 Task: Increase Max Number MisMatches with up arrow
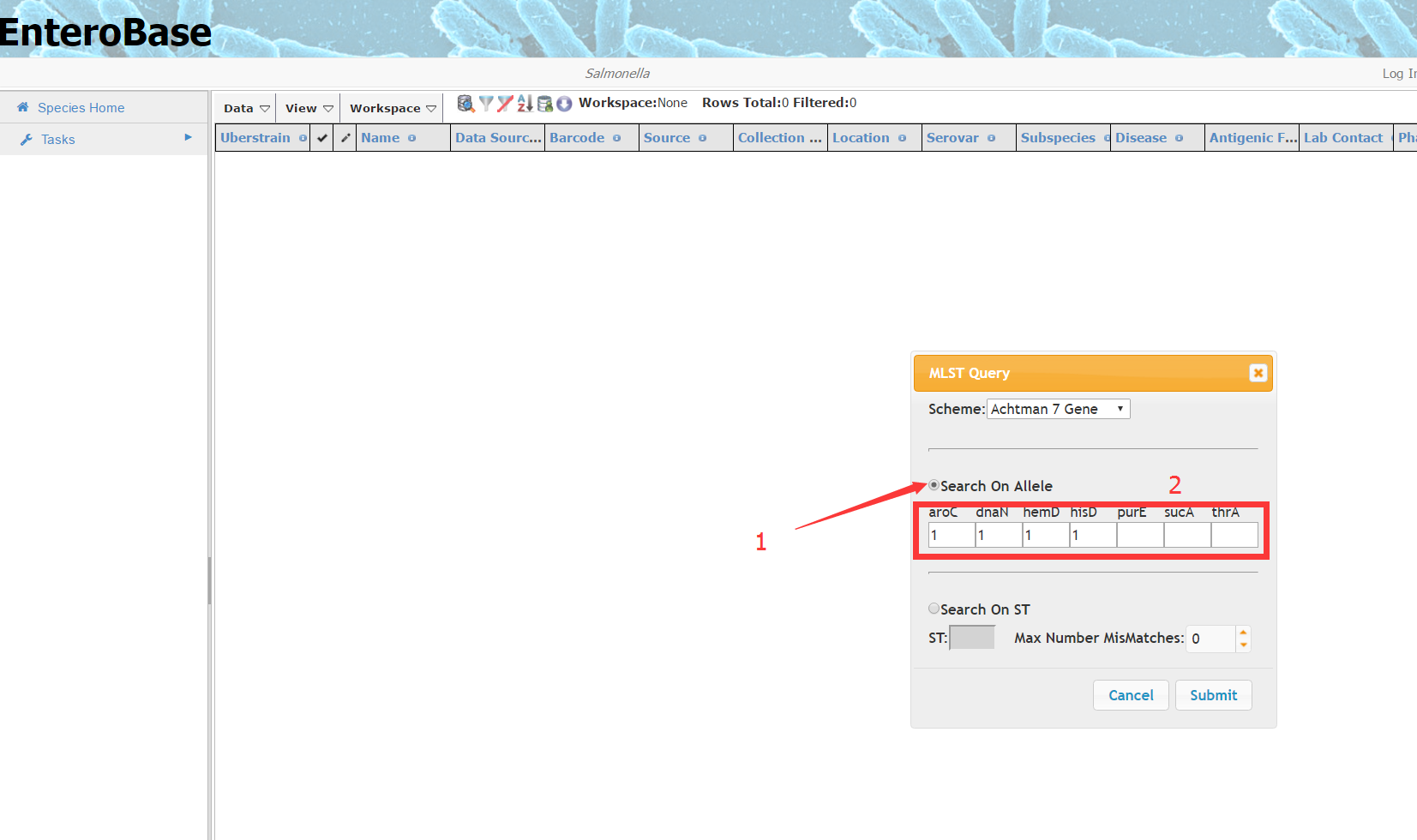(x=1243, y=633)
